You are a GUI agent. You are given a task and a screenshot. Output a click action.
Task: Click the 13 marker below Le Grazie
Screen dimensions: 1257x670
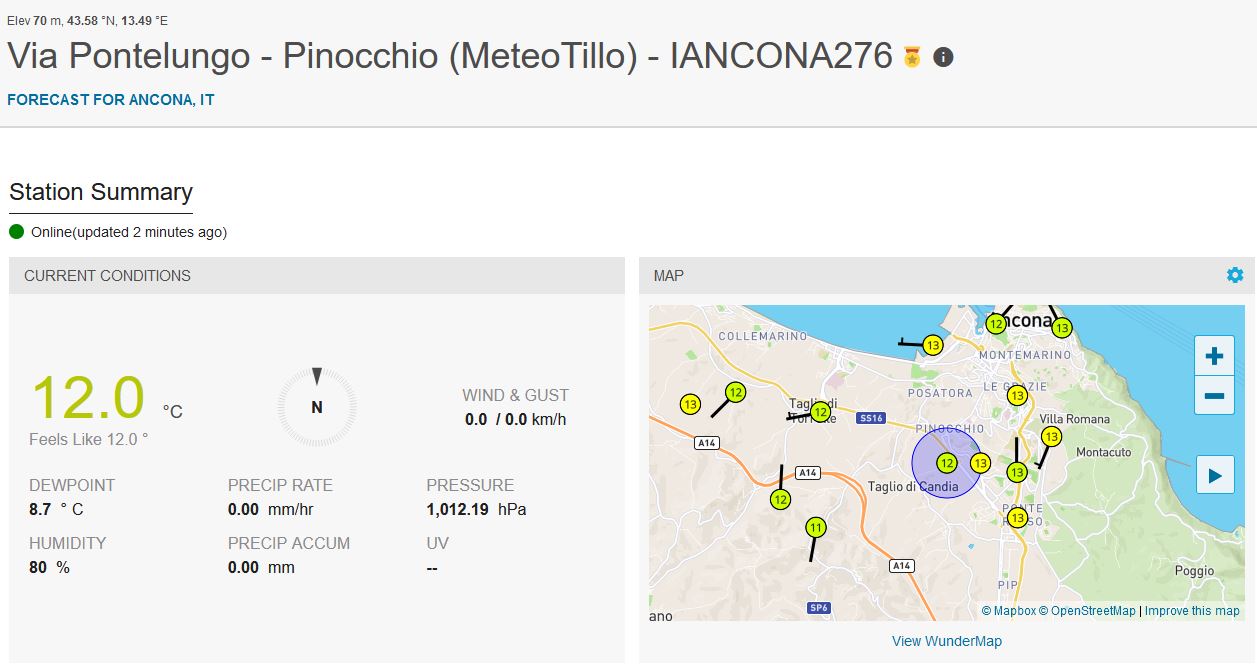pos(1017,396)
